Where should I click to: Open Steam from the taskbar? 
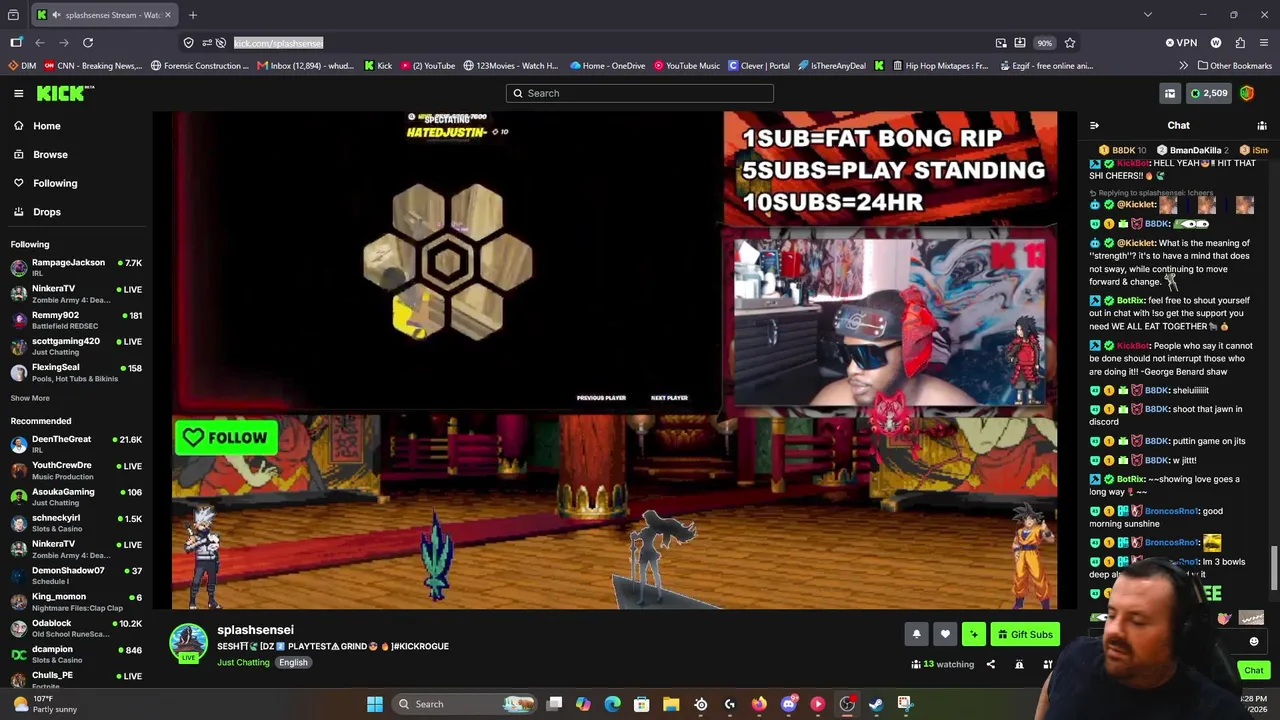pos(875,704)
